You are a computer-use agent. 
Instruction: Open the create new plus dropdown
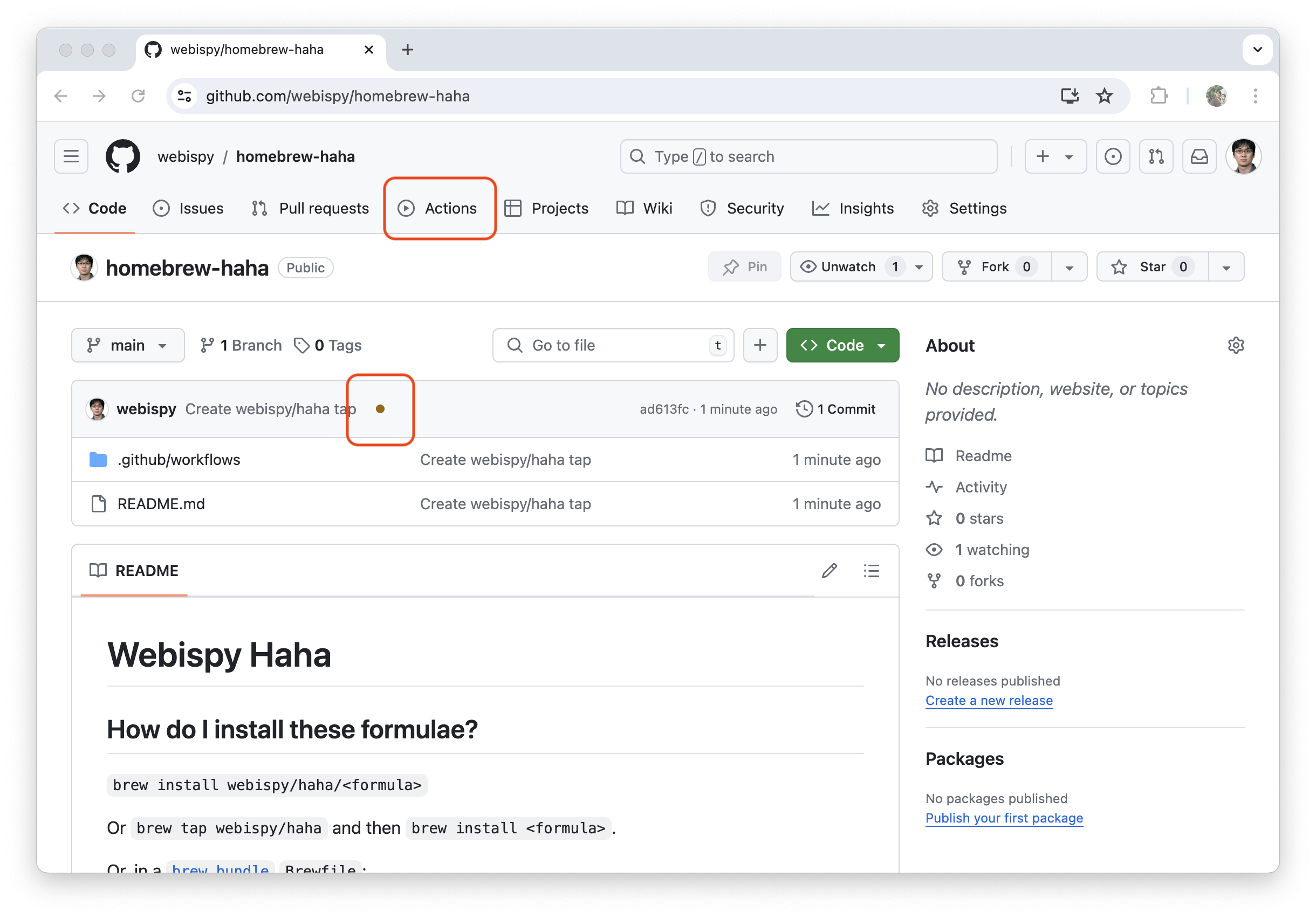pos(1055,156)
